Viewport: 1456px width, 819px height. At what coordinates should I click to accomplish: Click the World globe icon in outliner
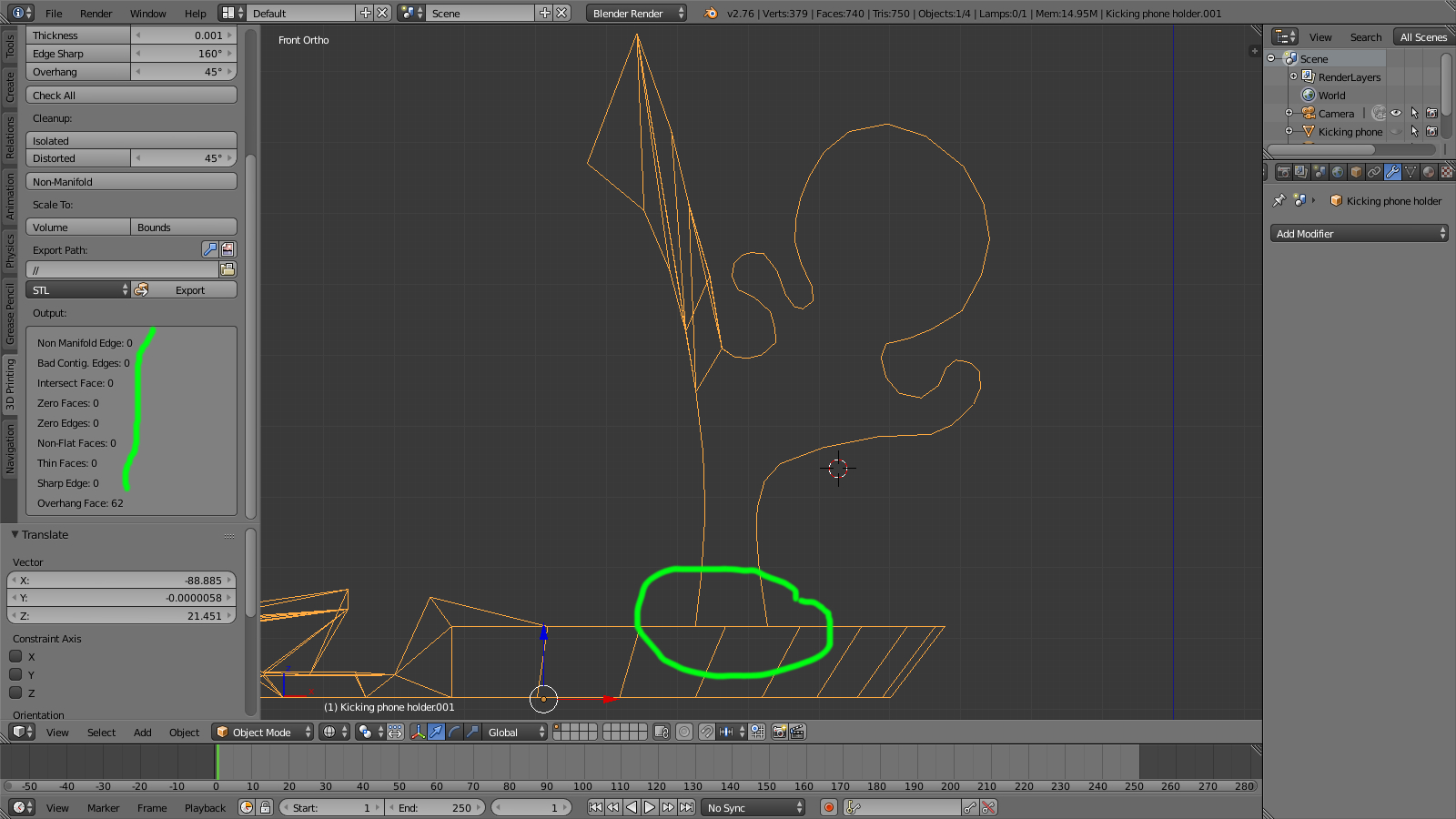click(x=1309, y=95)
